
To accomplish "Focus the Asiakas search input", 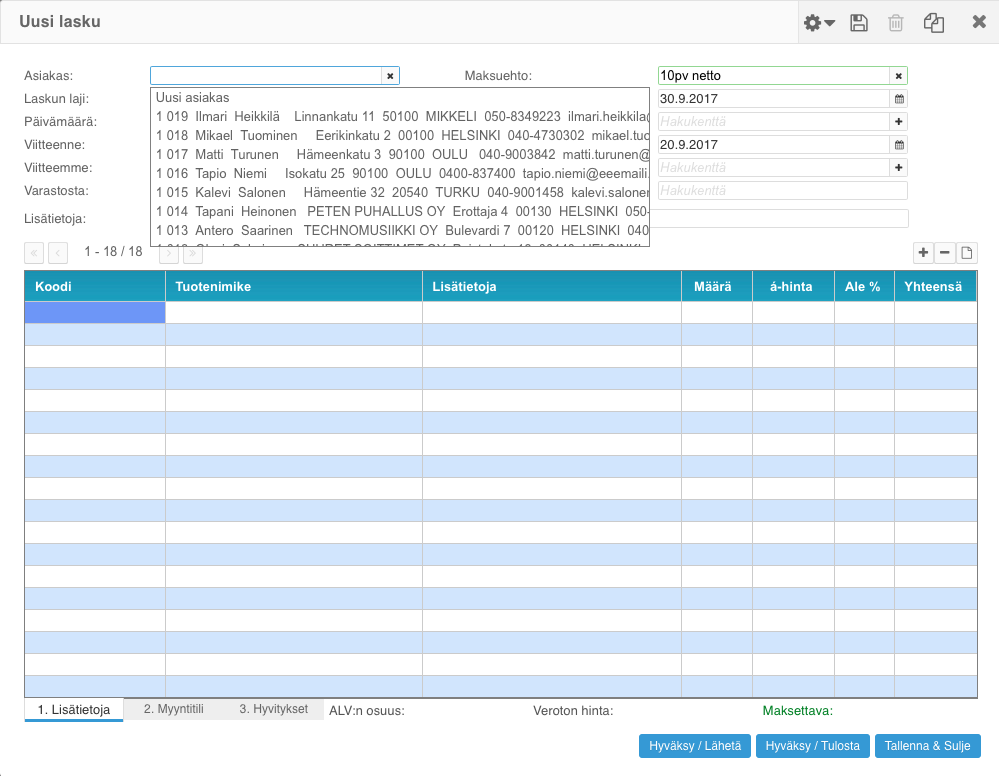I will [266, 76].
